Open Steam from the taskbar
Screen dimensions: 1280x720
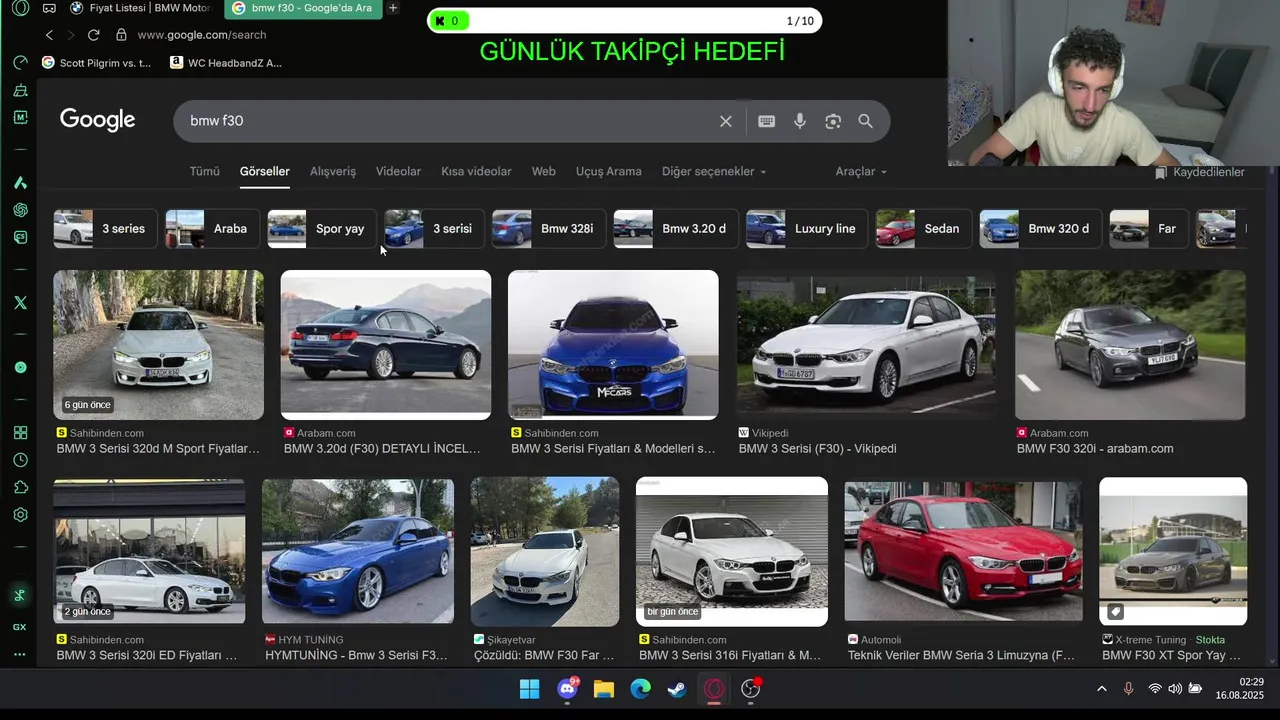(x=677, y=689)
